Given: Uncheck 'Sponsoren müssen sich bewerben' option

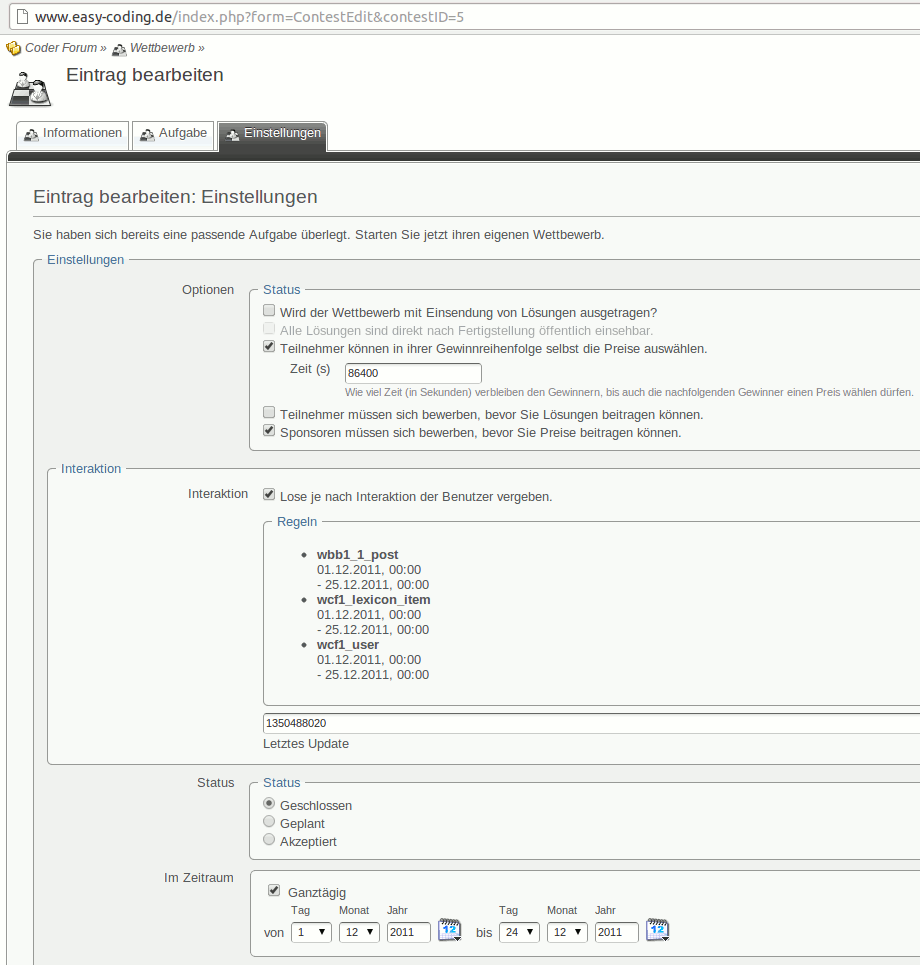Looking at the screenshot, I should coord(269,431).
